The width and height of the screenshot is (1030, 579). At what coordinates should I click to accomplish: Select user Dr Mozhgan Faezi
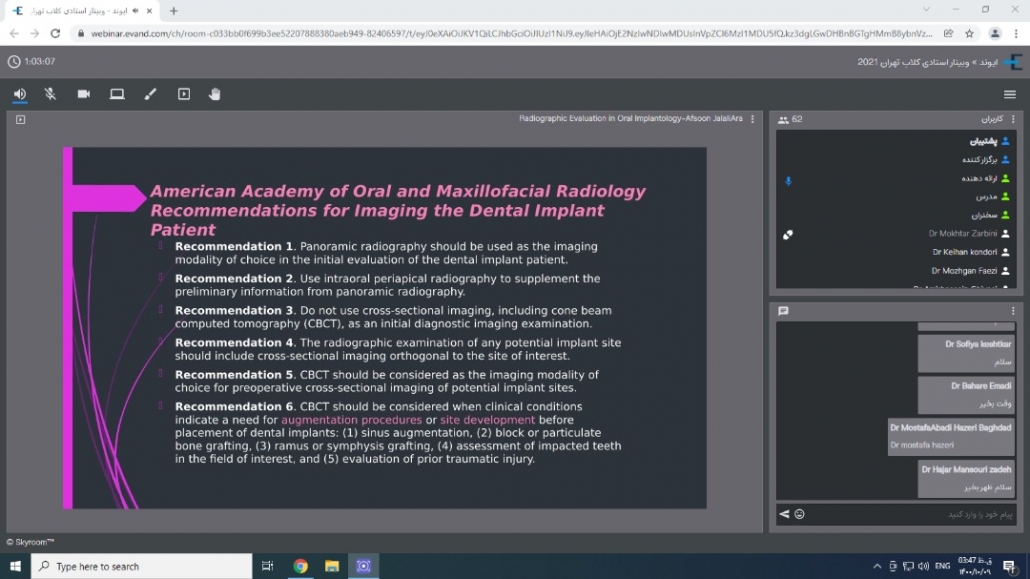[x=970, y=271]
